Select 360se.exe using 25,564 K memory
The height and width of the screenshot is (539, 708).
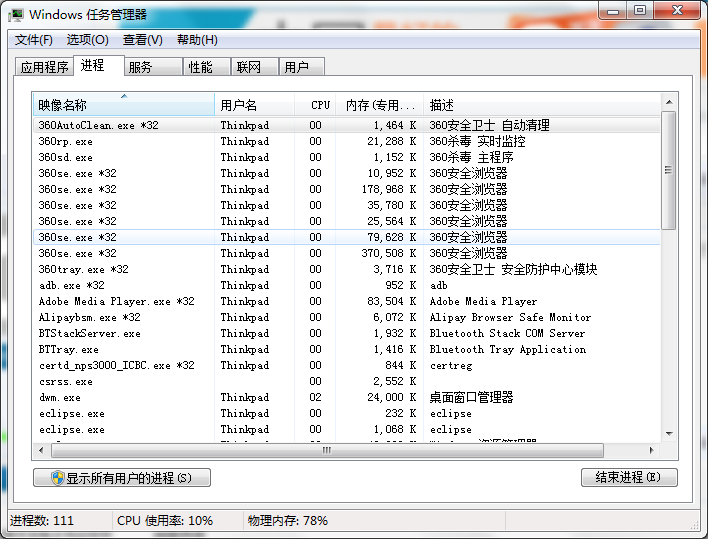pos(347,221)
